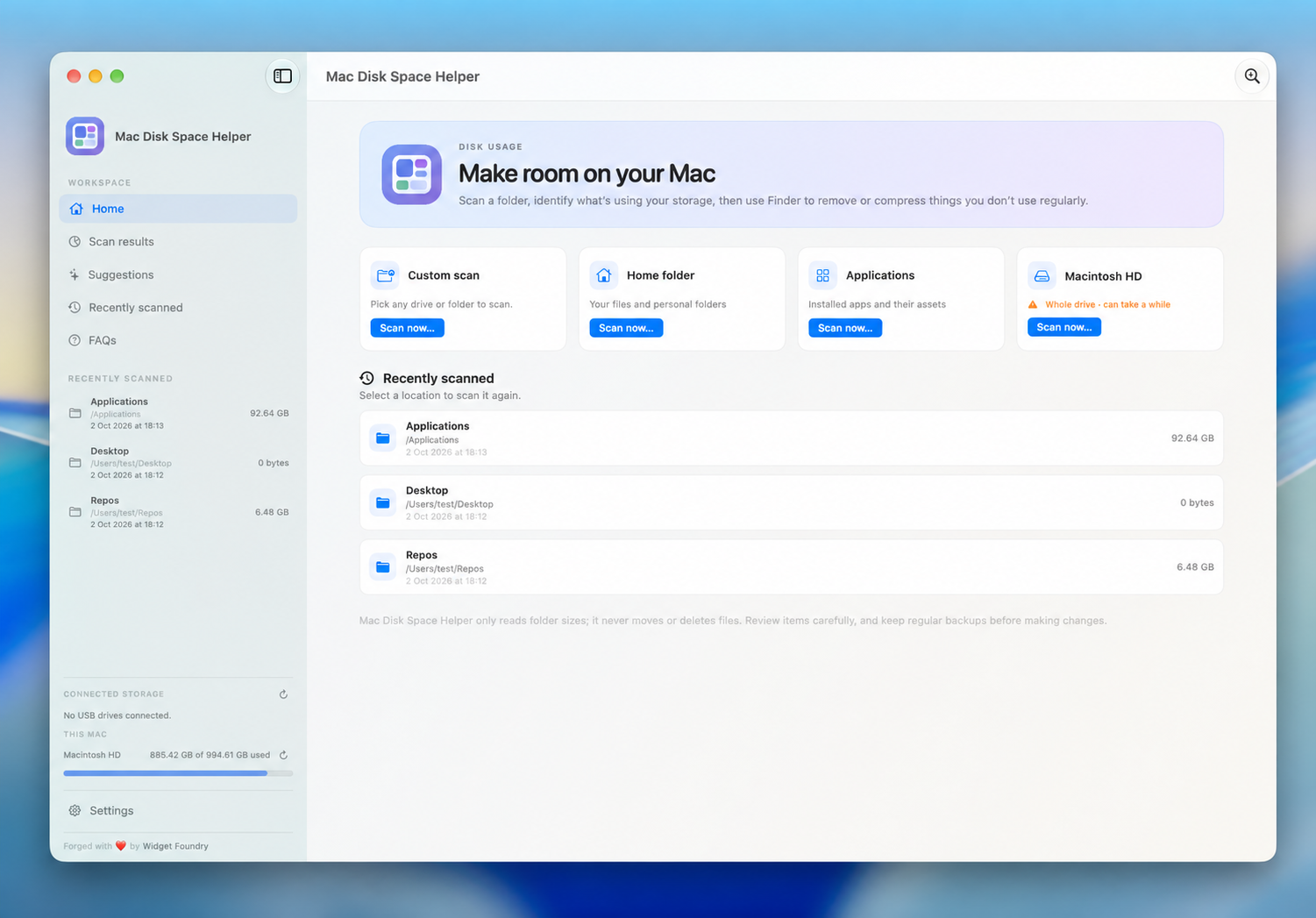Click the large app icon in Disk Usage banner
Viewport: 1316px width, 918px height.
pyautogui.click(x=411, y=174)
